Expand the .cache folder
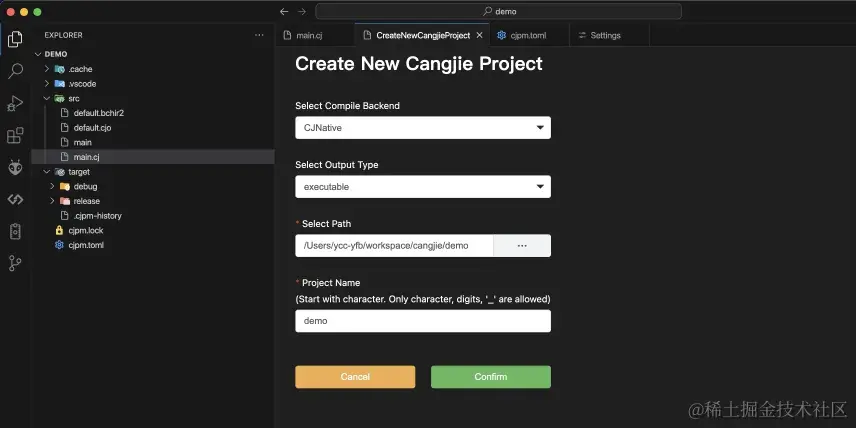Screen dimensions: 856x428 (47, 69)
